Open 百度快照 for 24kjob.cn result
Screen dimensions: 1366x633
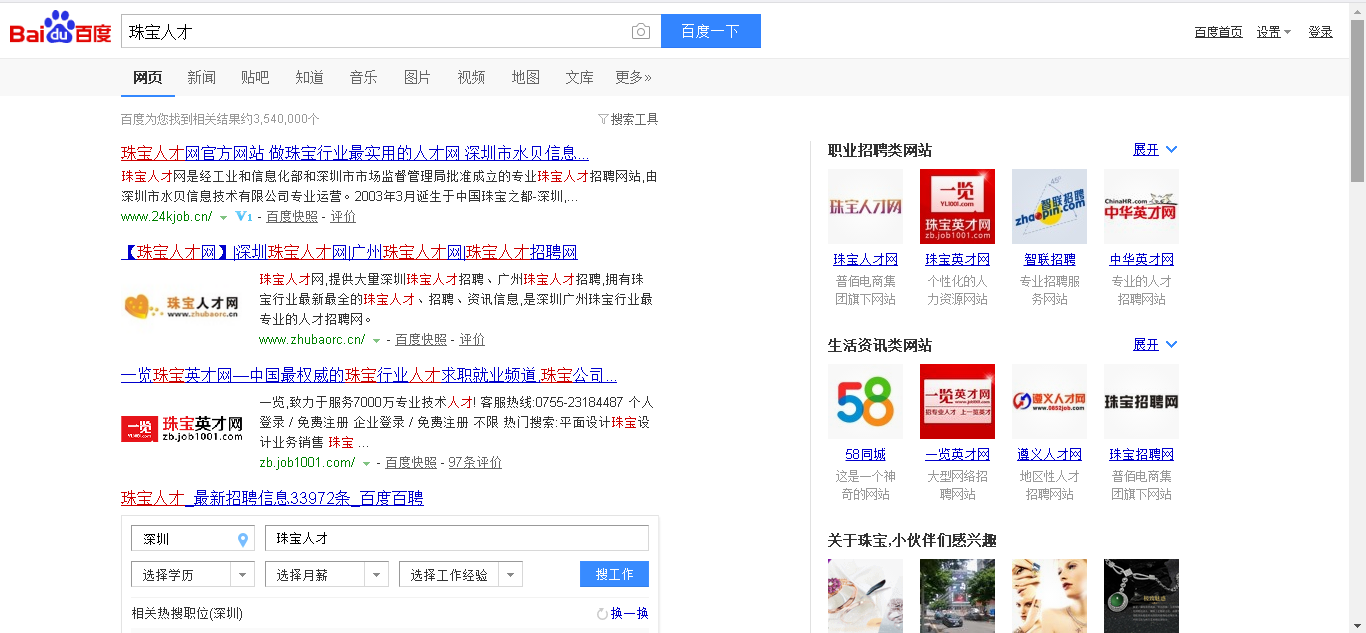292,217
